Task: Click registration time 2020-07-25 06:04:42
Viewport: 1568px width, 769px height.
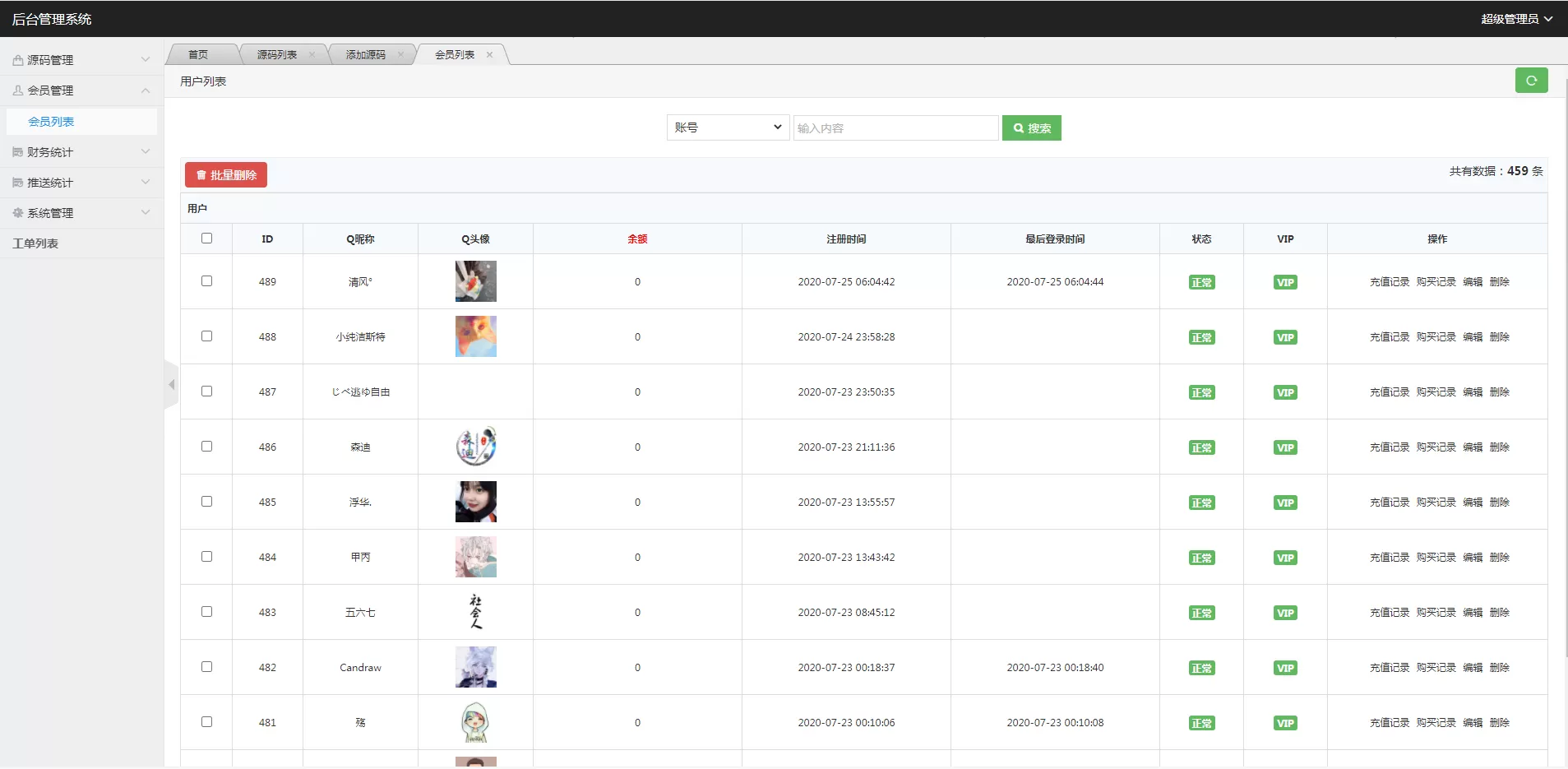Action: click(846, 282)
